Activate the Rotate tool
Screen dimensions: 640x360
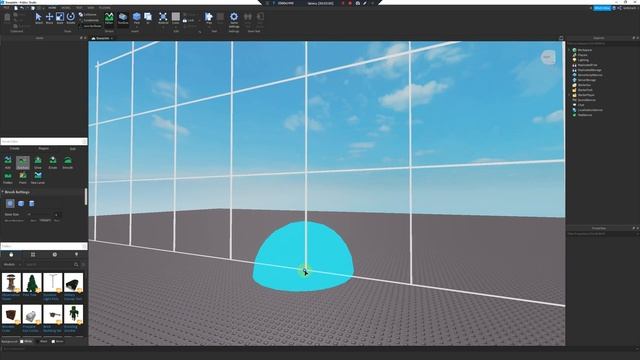pos(70,18)
